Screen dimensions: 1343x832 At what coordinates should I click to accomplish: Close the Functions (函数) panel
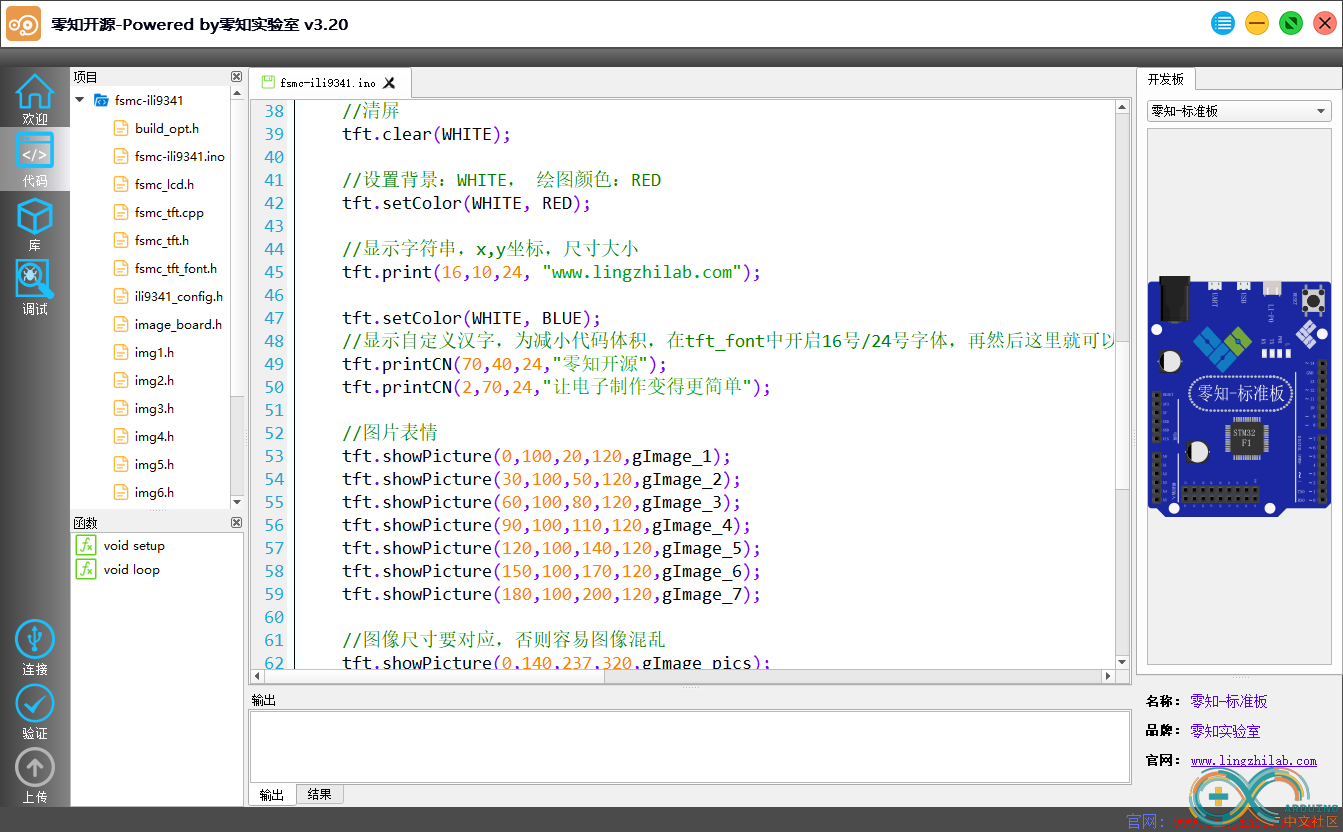pyautogui.click(x=236, y=523)
